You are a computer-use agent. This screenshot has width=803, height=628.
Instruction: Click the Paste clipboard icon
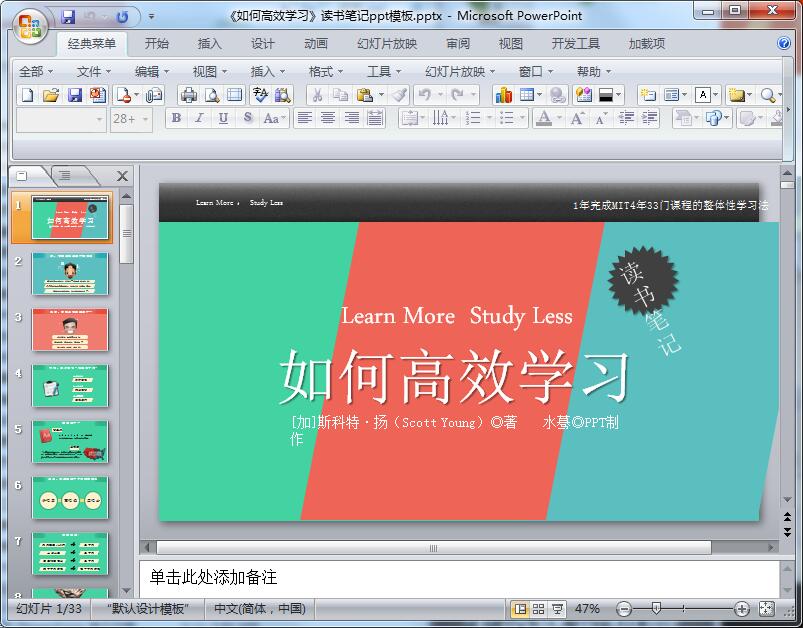[x=365, y=95]
